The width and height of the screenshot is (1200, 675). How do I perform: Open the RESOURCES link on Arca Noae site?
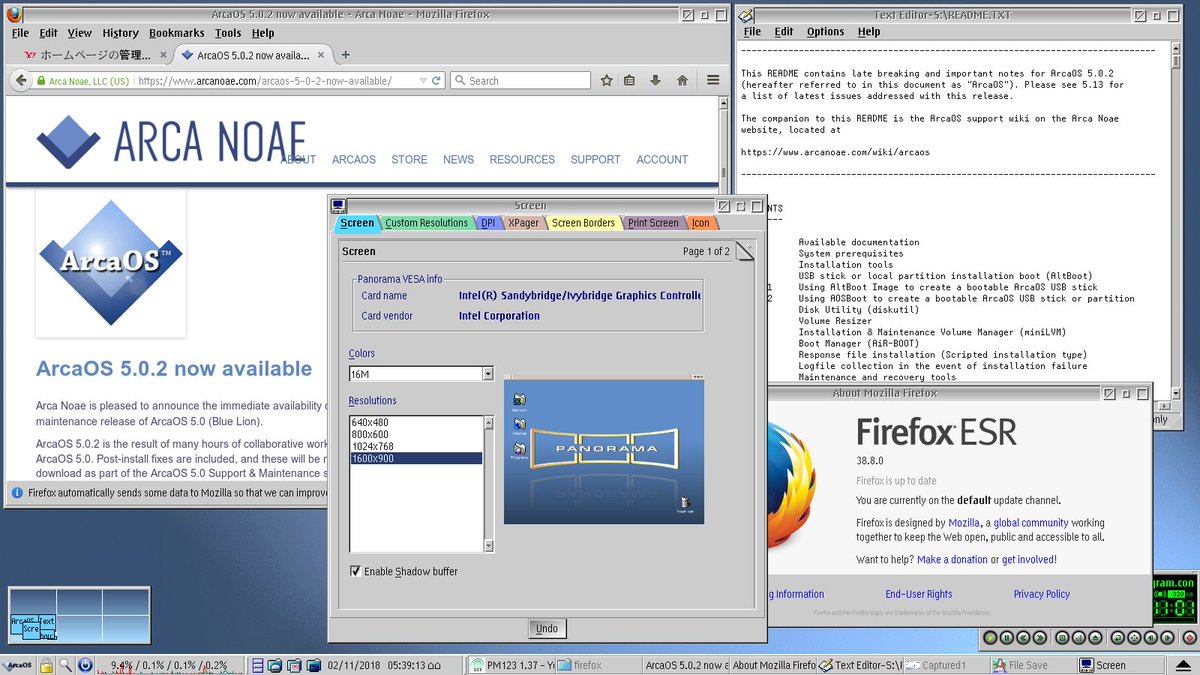click(522, 159)
